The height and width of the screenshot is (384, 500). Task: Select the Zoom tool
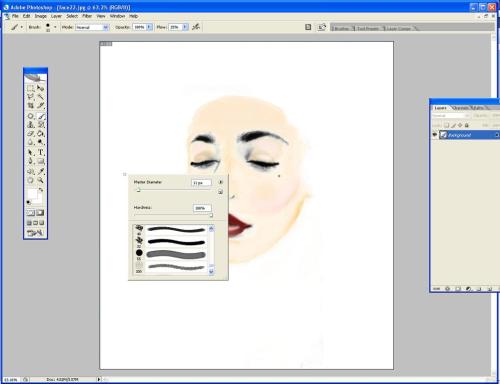pos(40,180)
